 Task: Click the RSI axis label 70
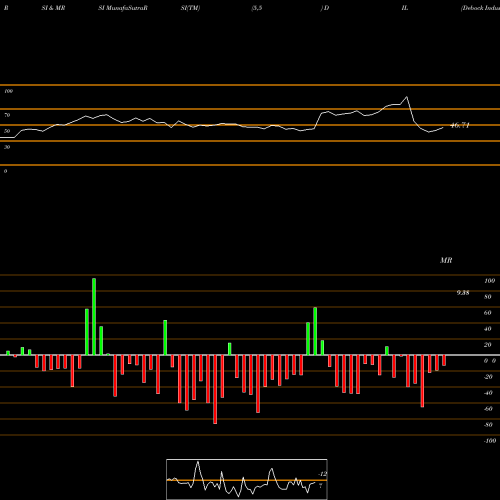coord(7,115)
